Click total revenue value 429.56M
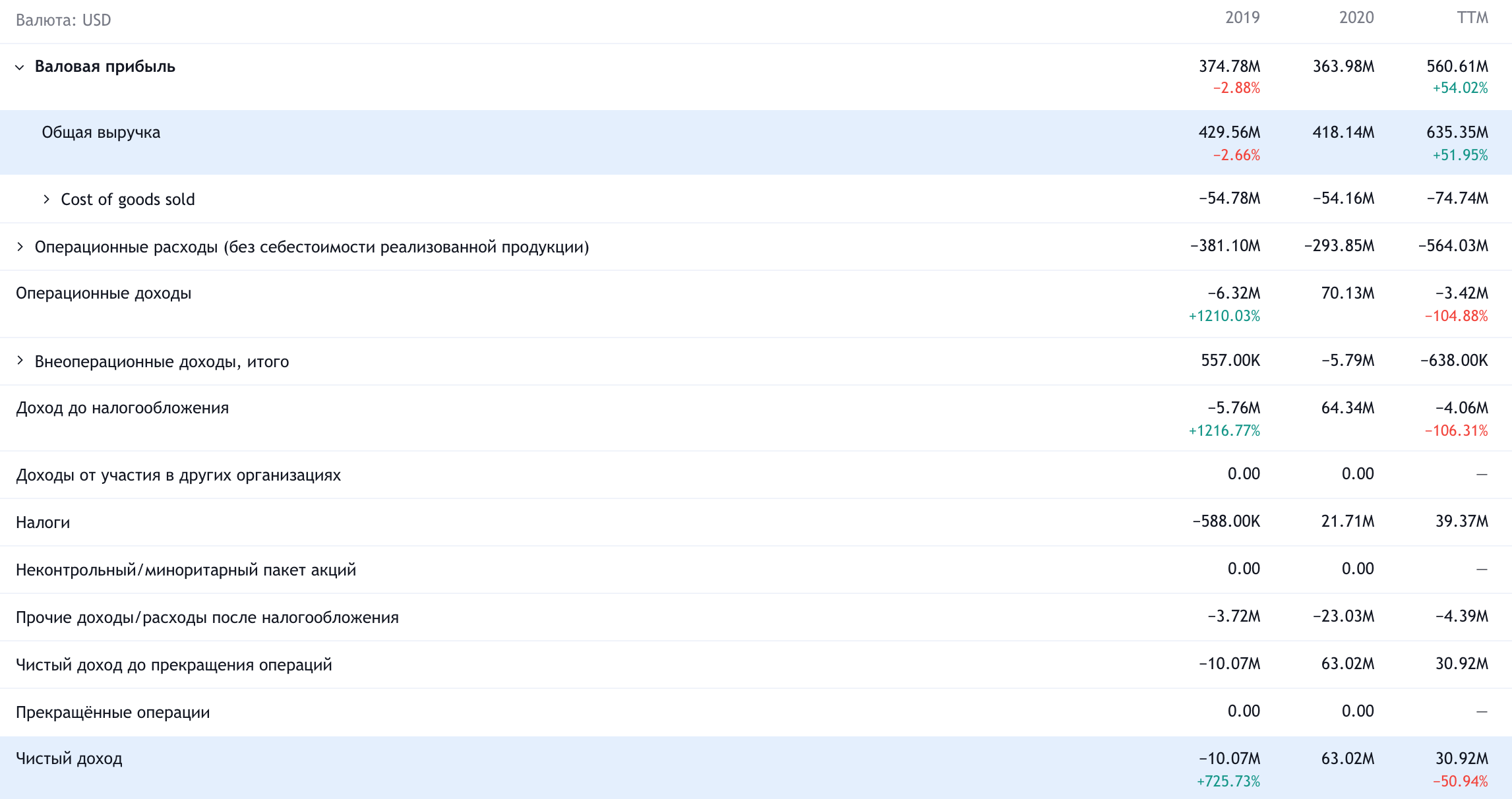 tap(1229, 133)
